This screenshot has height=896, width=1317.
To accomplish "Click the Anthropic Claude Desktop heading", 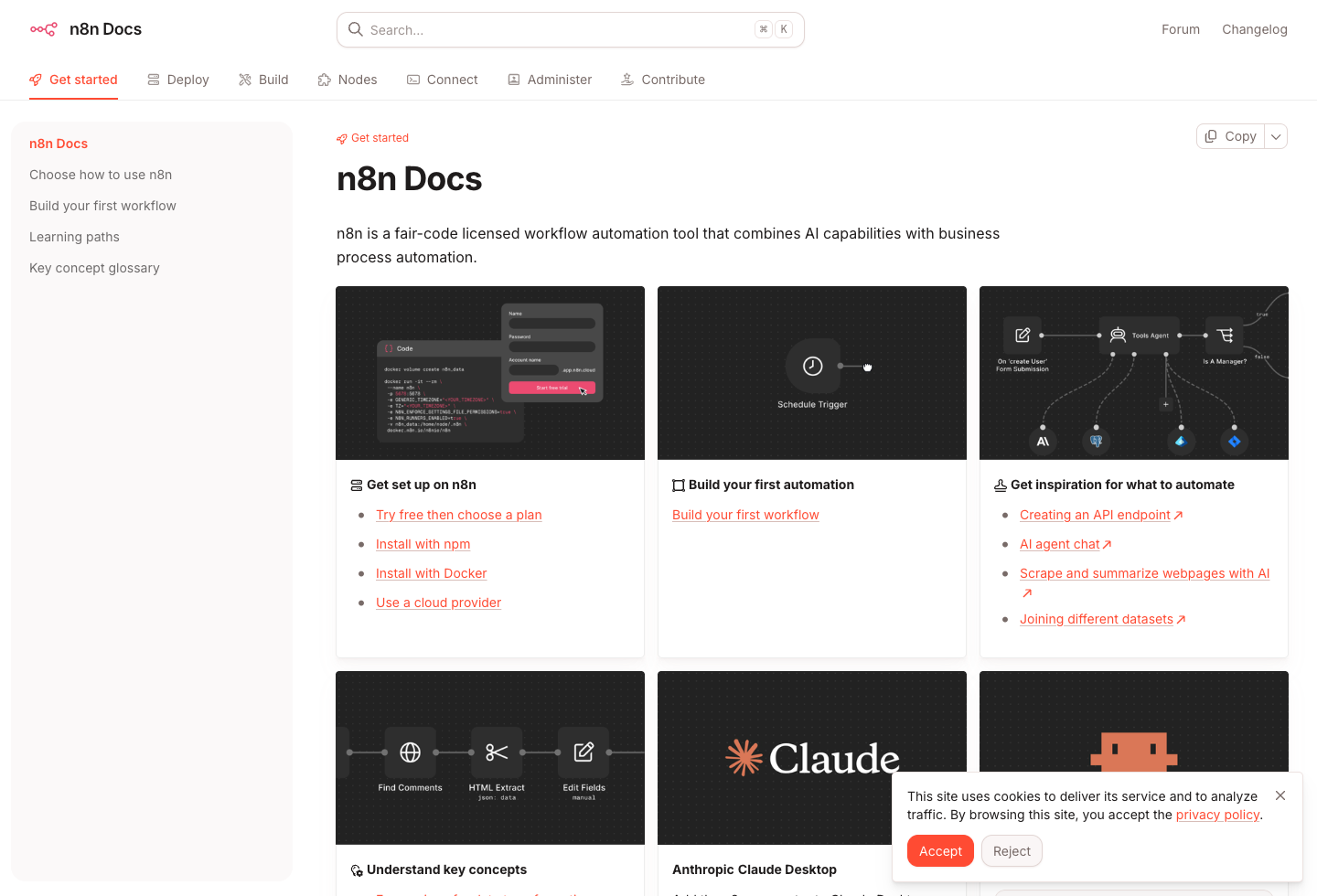I will click(755, 869).
